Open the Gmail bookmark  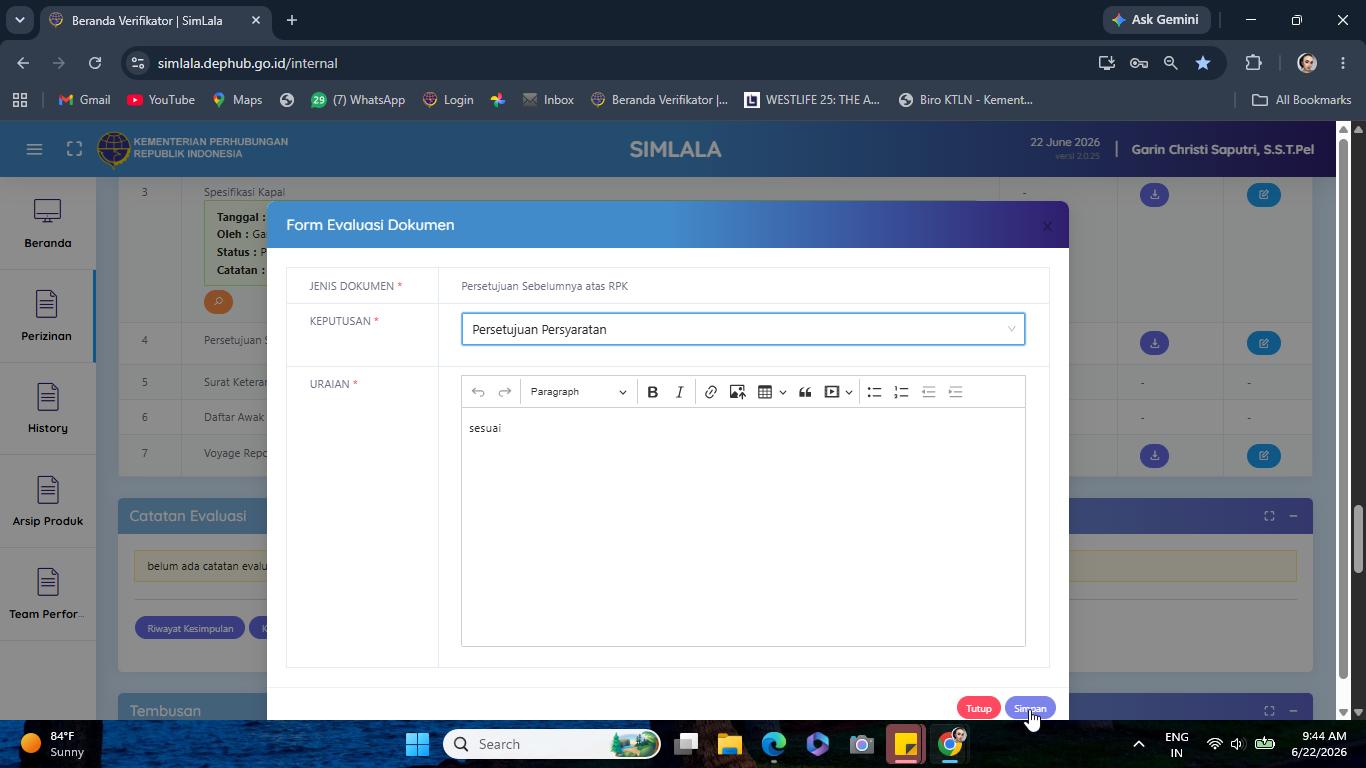pyautogui.click(x=84, y=100)
